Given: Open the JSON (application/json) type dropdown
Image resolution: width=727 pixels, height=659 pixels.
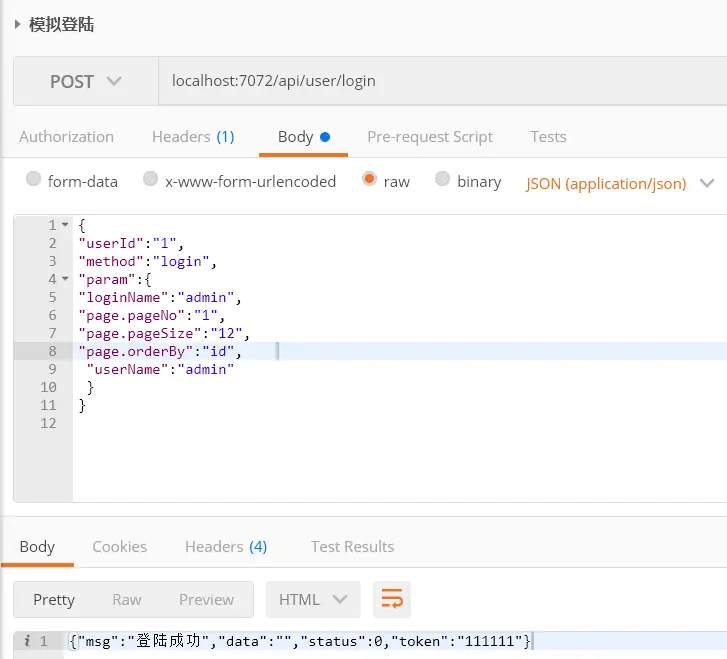Looking at the screenshot, I should 619,184.
